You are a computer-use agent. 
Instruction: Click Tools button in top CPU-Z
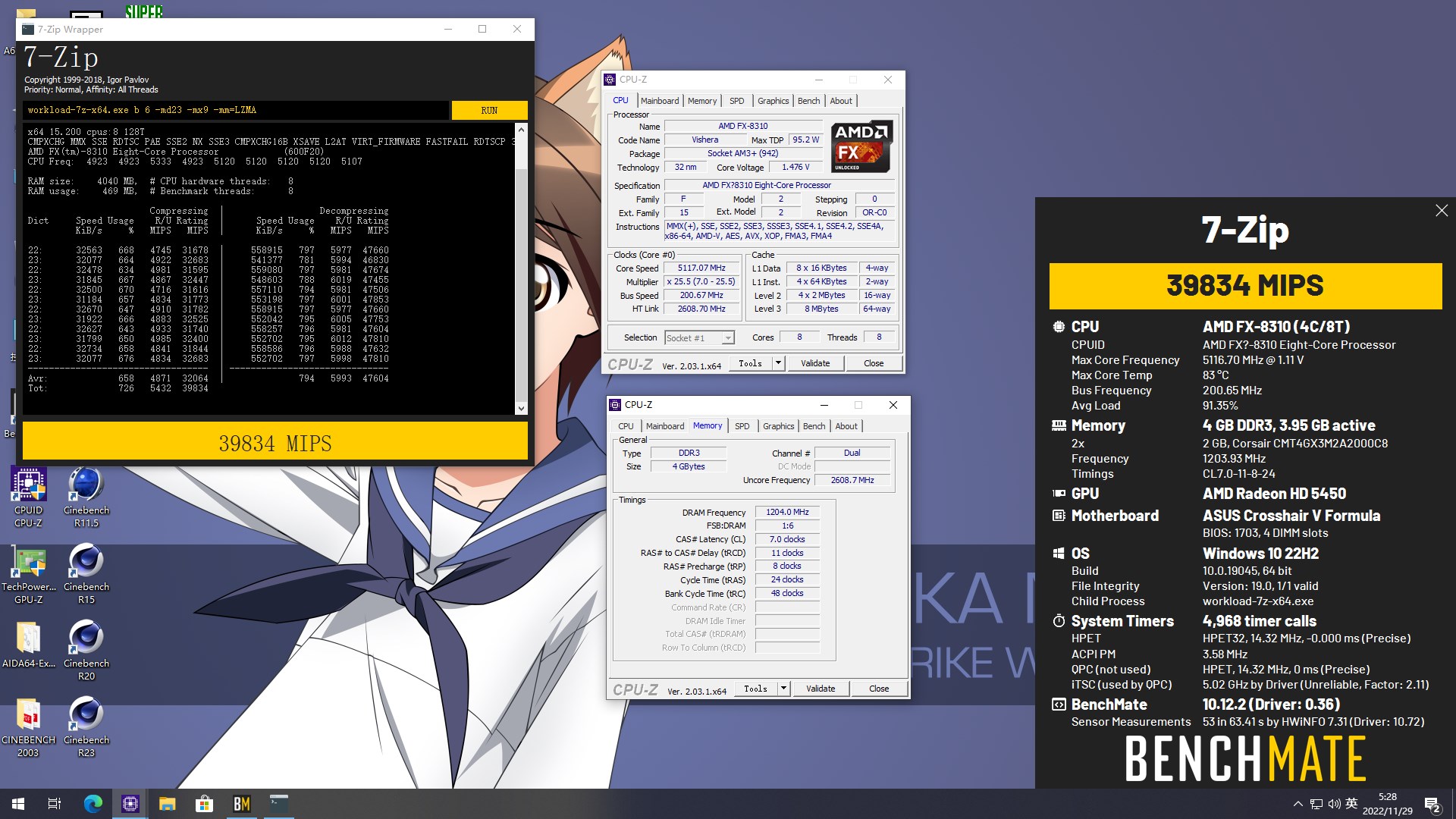tap(750, 363)
